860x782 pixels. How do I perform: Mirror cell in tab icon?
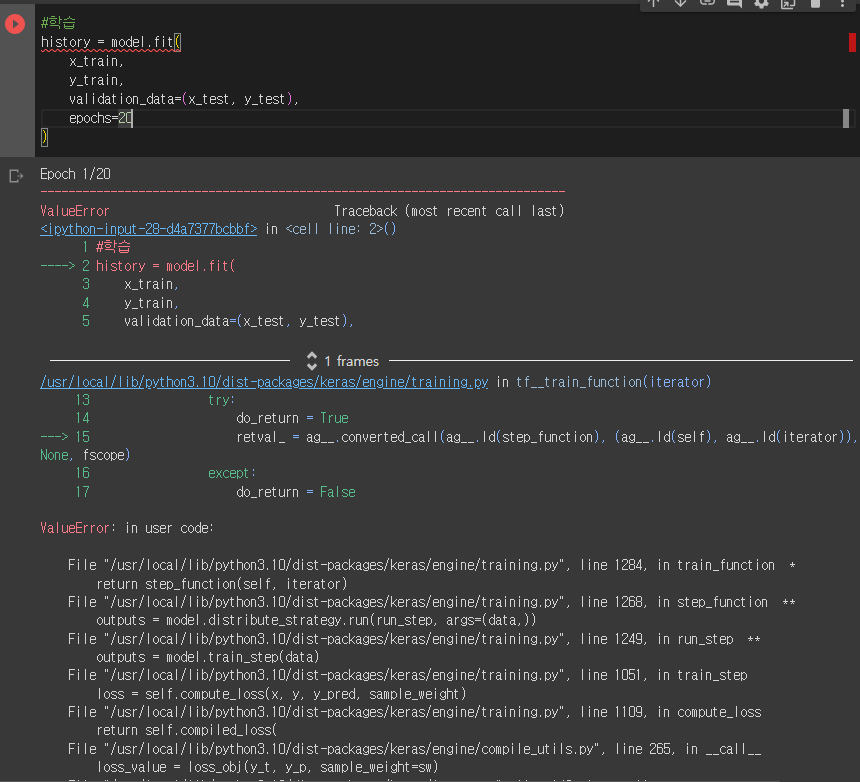(x=788, y=3)
